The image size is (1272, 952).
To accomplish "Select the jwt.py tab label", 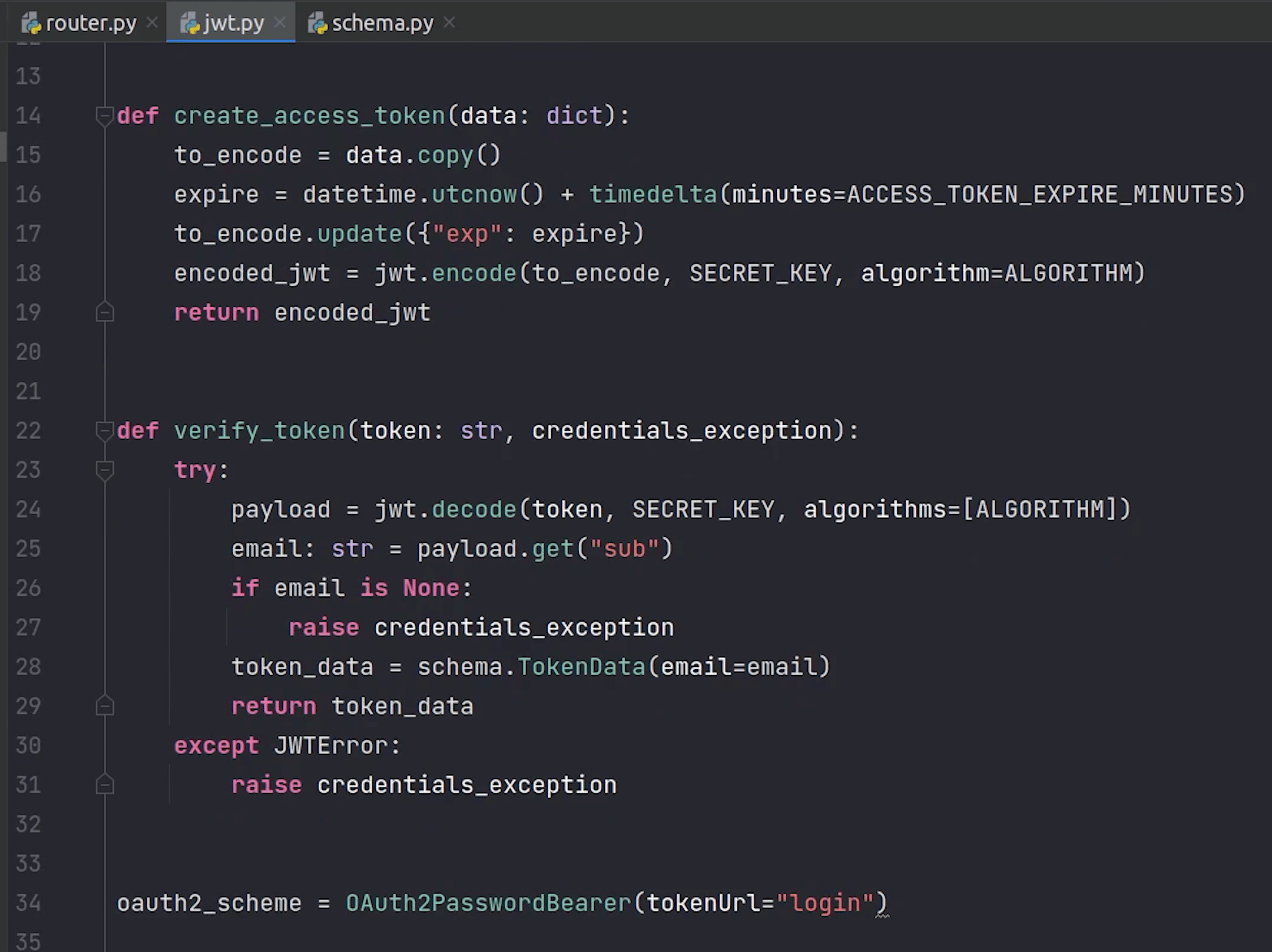I will (x=233, y=23).
